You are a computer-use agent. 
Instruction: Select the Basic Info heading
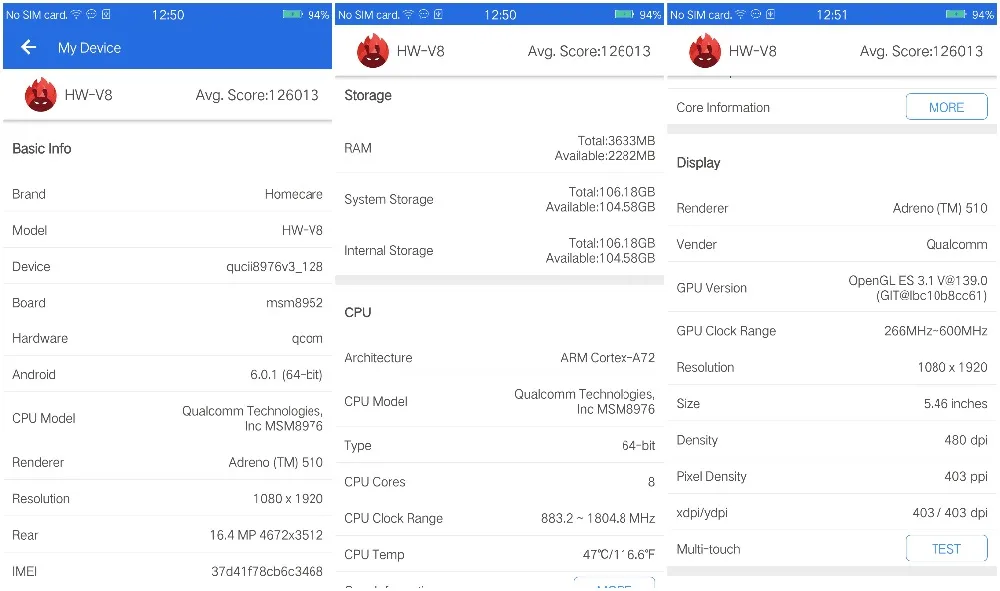point(41,149)
